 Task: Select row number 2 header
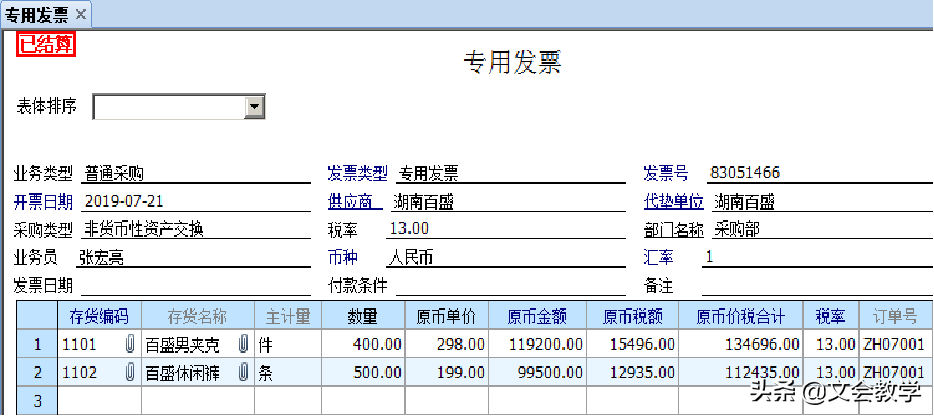[37, 372]
